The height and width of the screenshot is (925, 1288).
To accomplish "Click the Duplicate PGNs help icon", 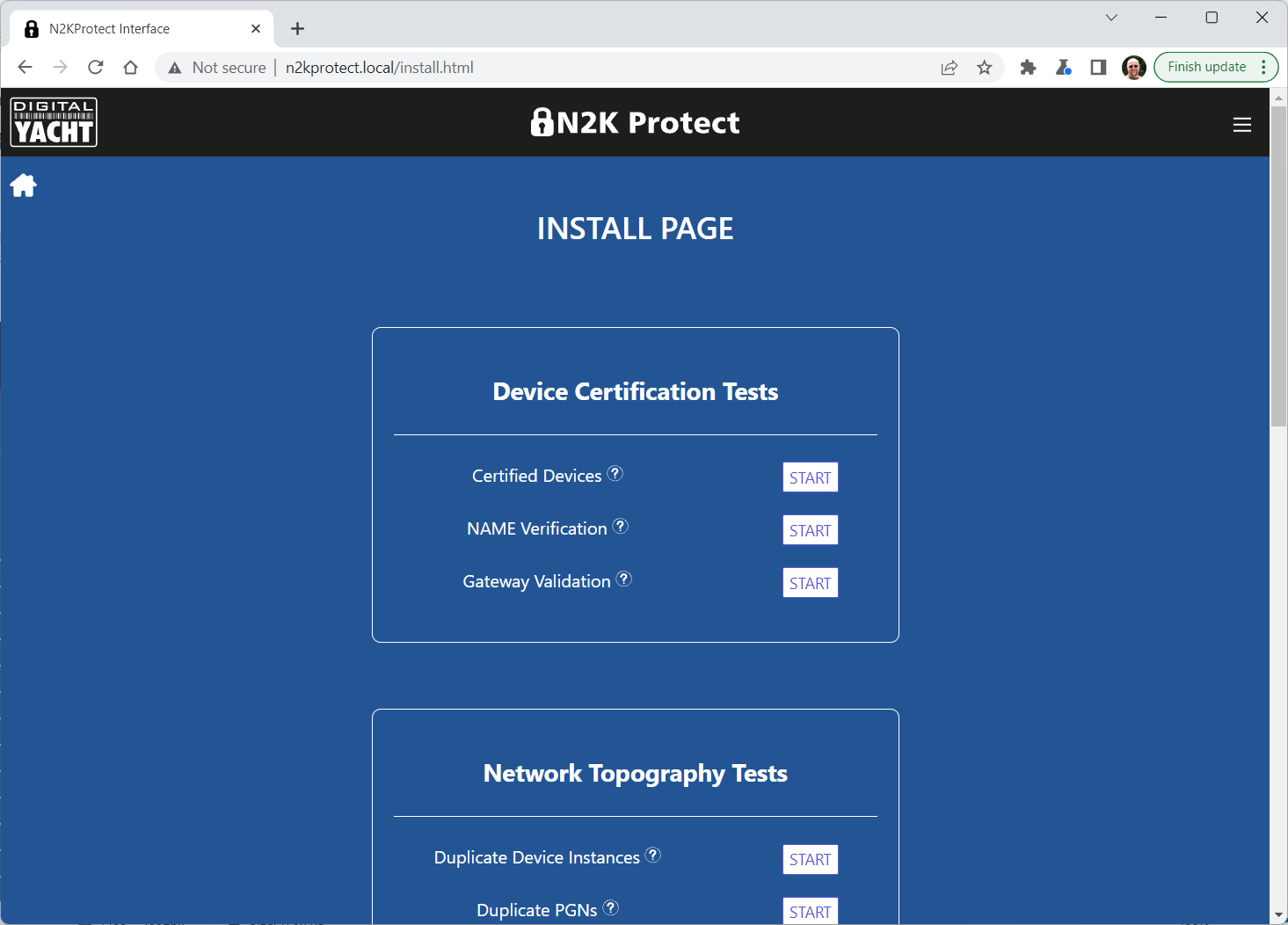I will 611,908.
